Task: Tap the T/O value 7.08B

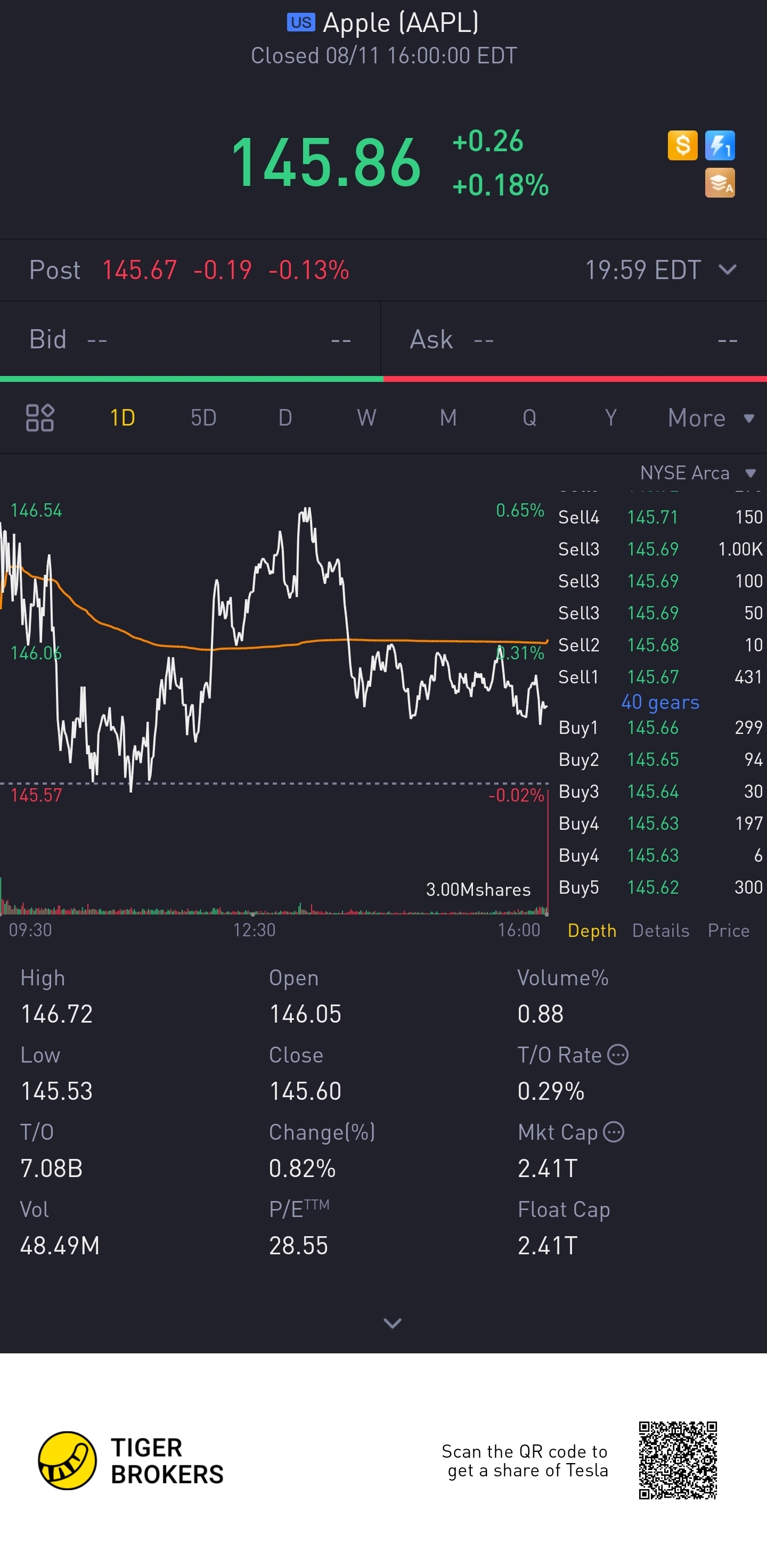Action: (51, 1168)
